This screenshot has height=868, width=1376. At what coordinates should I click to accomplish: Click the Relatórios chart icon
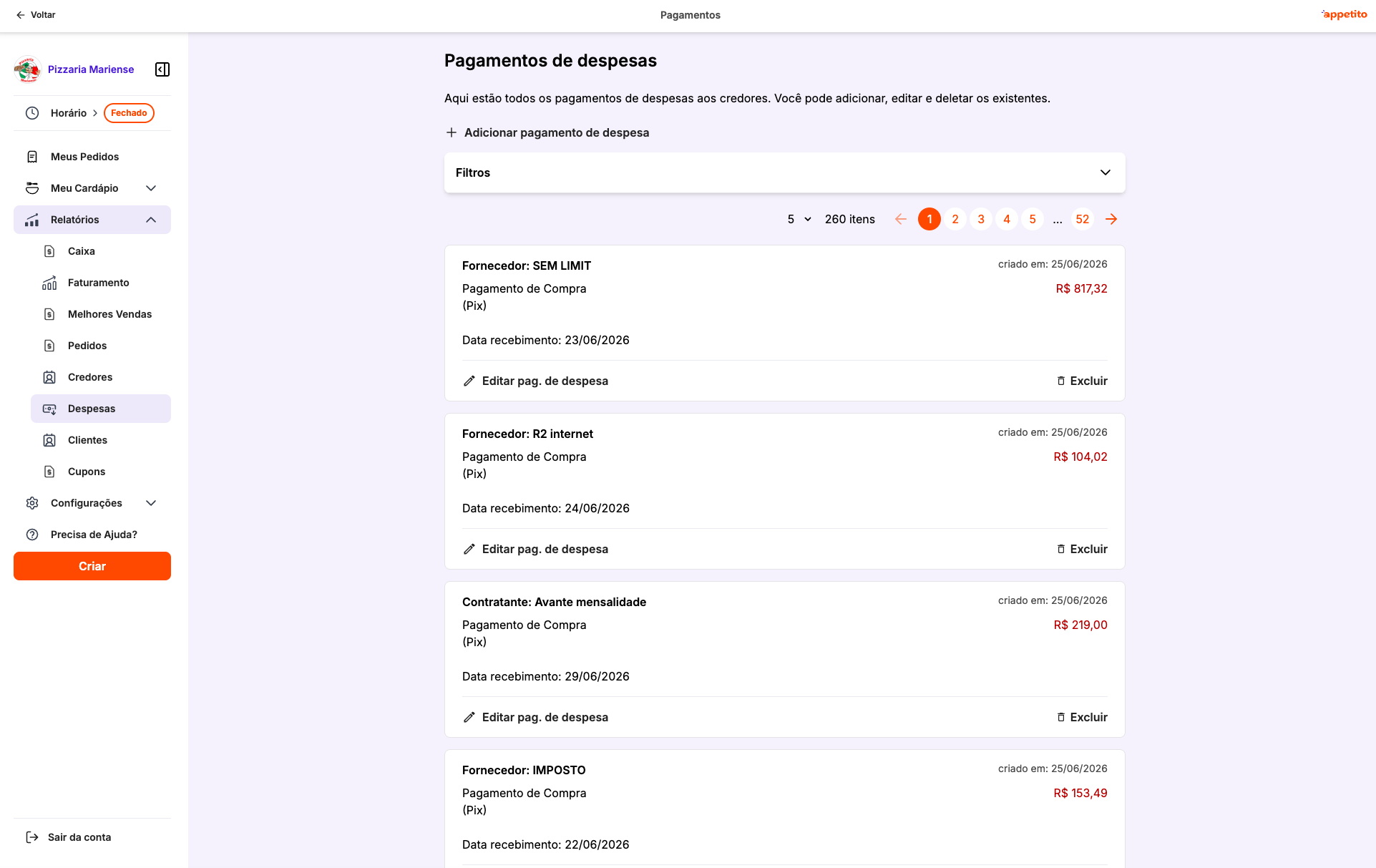tap(32, 220)
